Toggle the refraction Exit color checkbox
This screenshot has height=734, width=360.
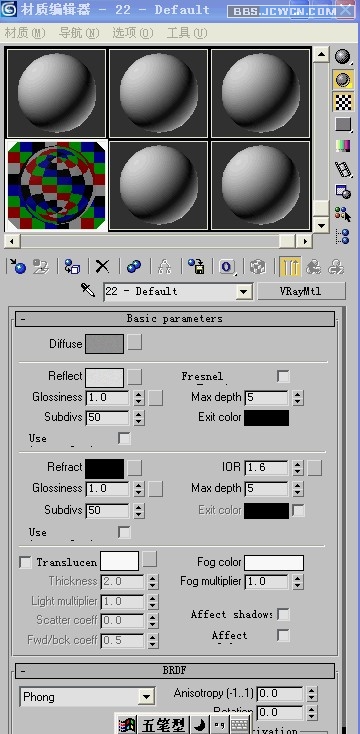pyautogui.click(x=298, y=510)
